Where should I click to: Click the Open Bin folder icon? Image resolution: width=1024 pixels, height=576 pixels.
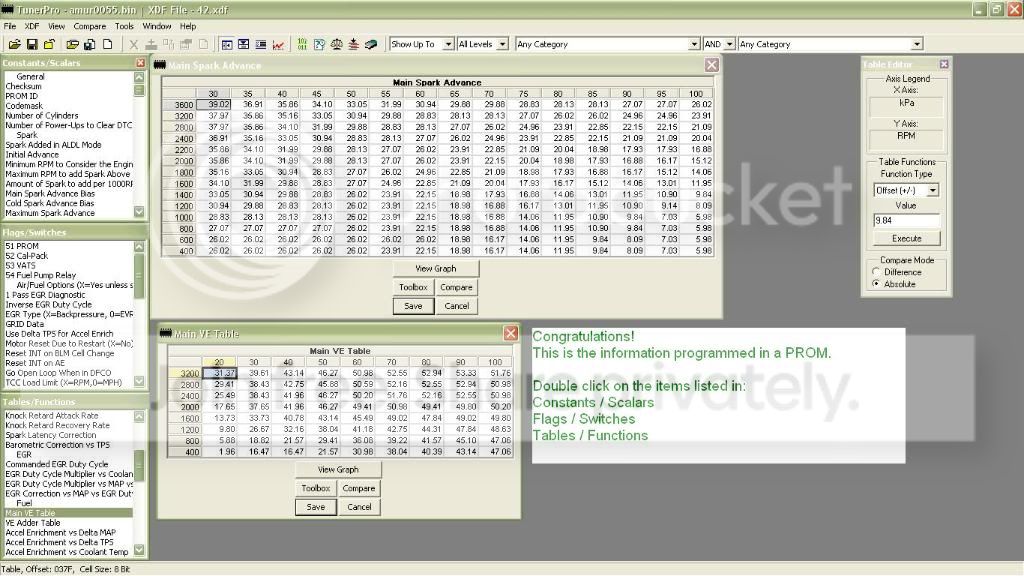[x=14, y=44]
